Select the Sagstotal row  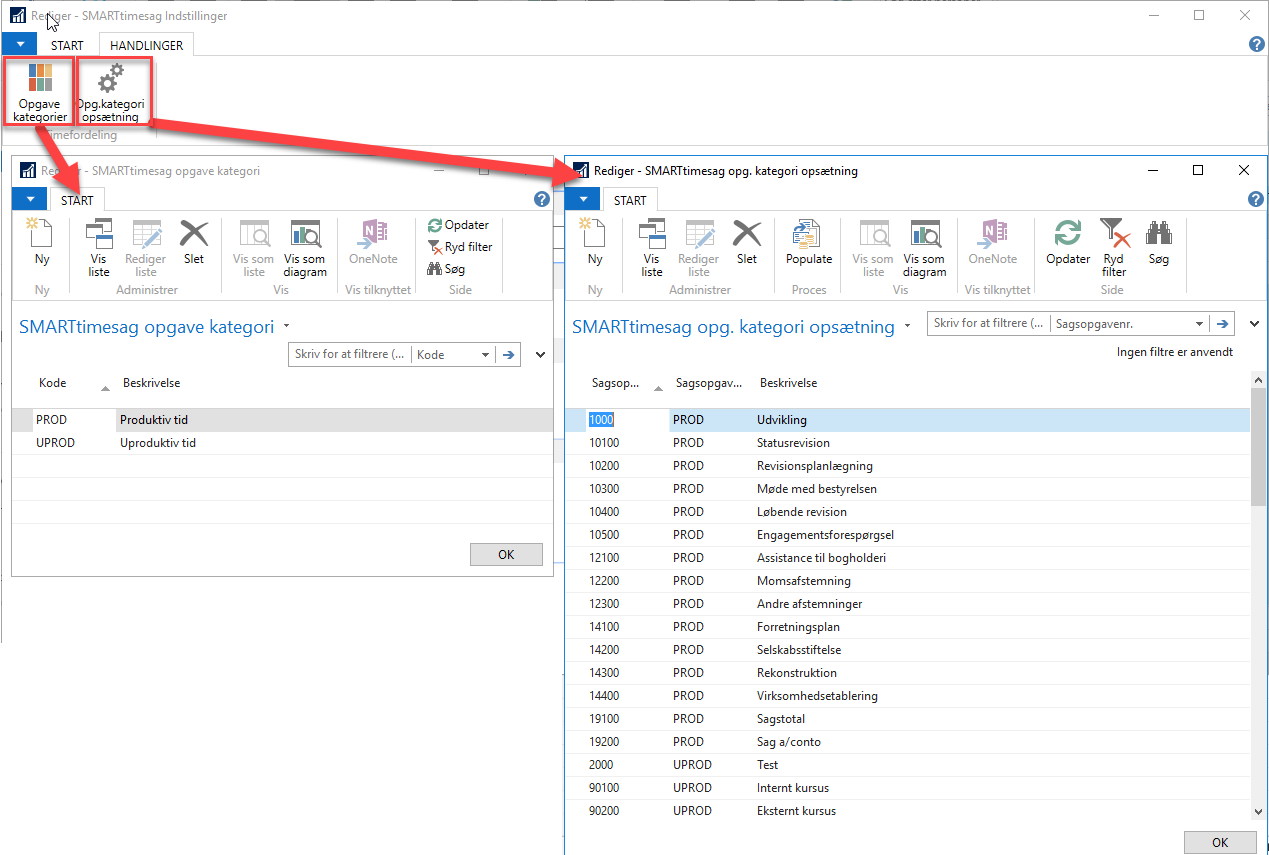(x=908, y=719)
